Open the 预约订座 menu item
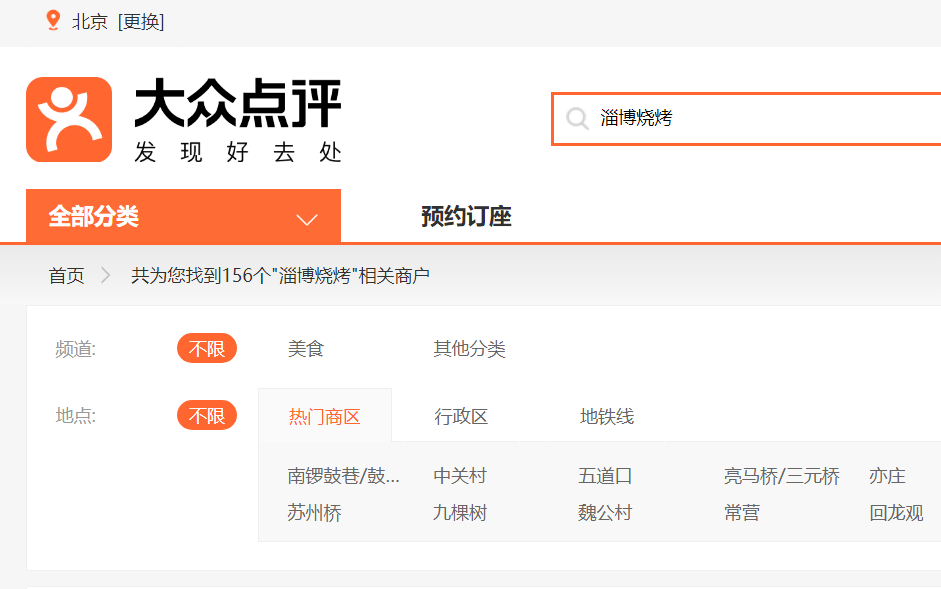Screen dimensions: 941x589 [466, 217]
